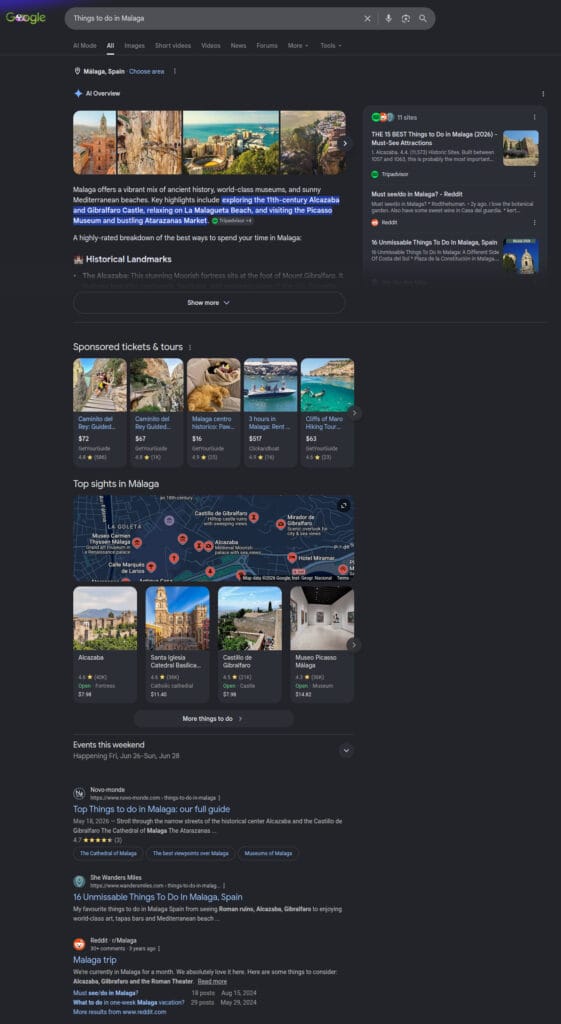Clear the search box with the X icon
The image size is (561, 1024).
click(x=367, y=19)
